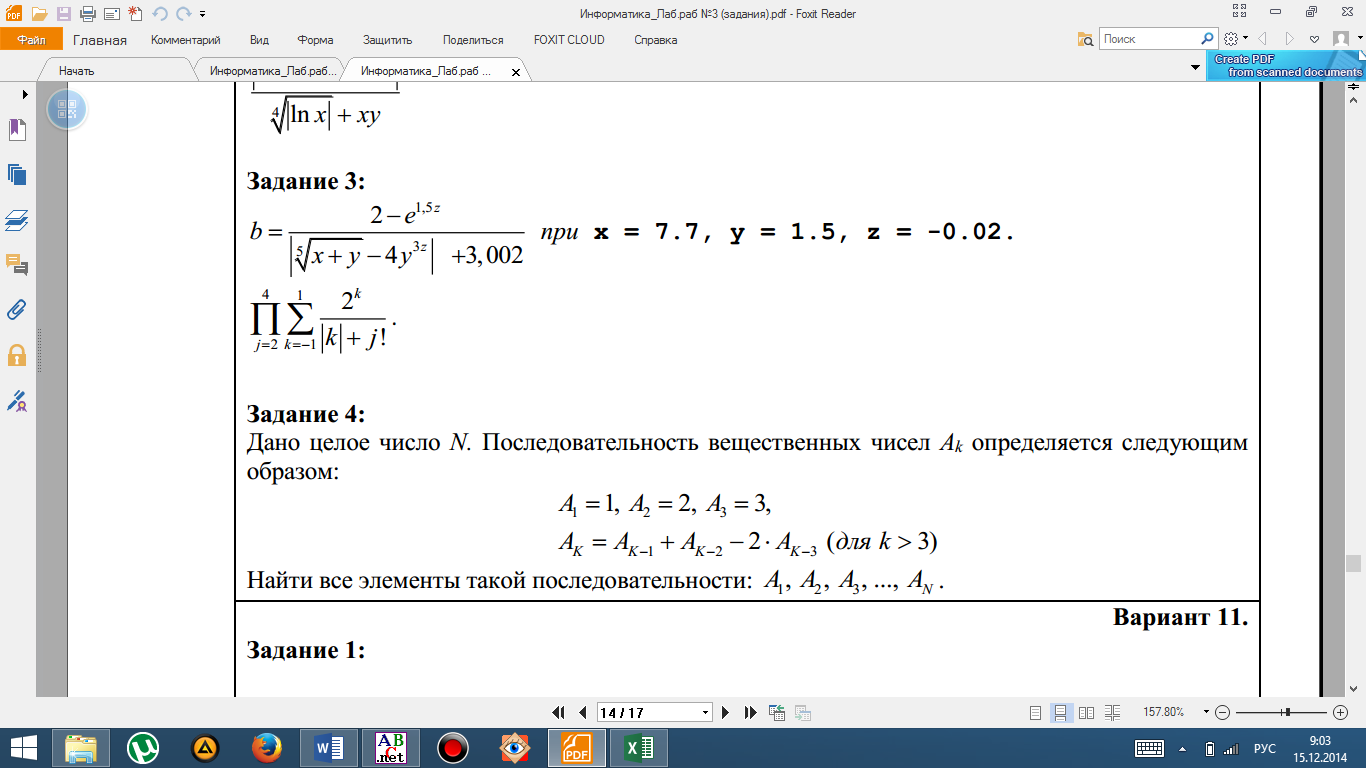
Task: Click the folder search icon beside search box
Action: click(1085, 39)
